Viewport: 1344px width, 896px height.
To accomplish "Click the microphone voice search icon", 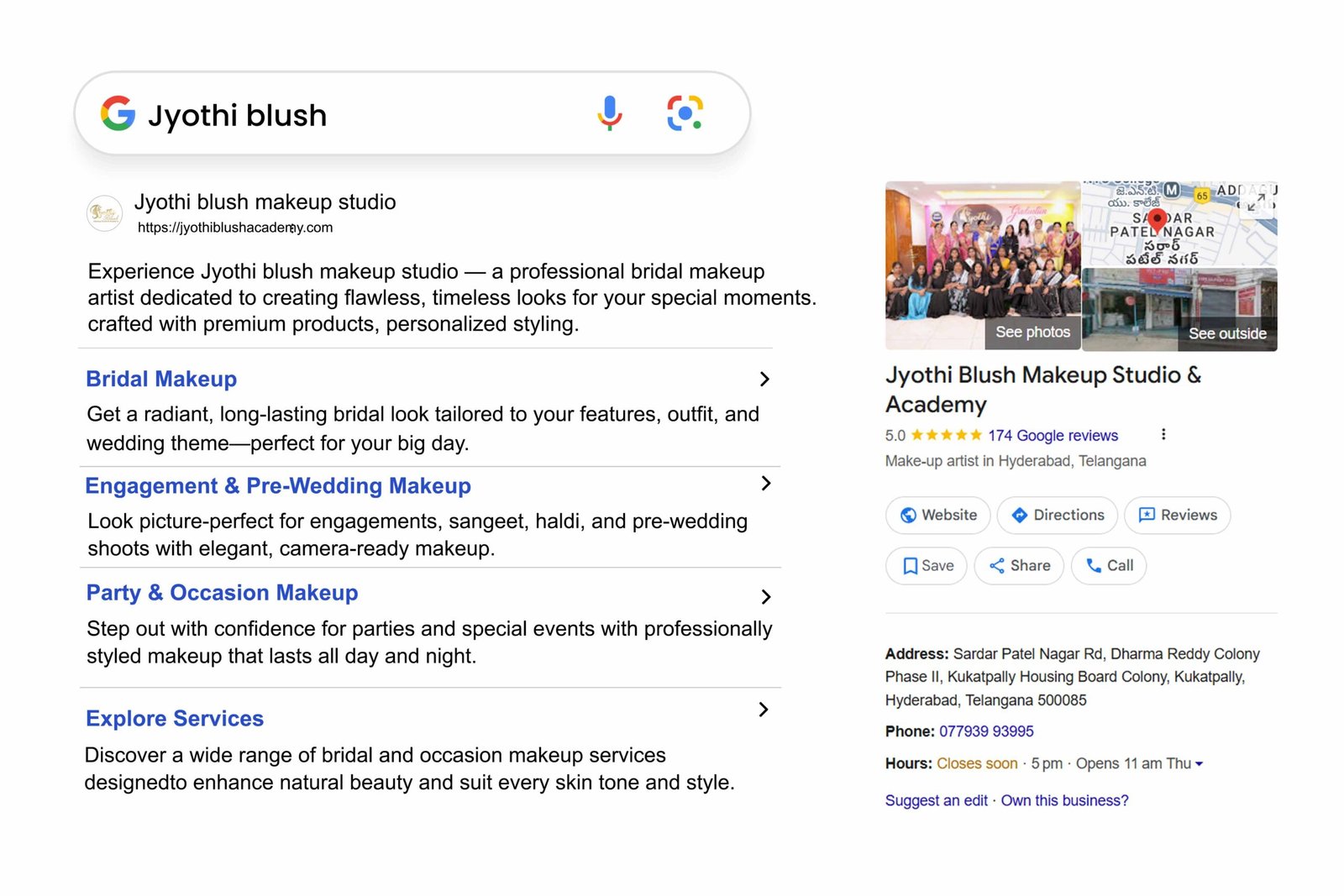I will coord(610,113).
